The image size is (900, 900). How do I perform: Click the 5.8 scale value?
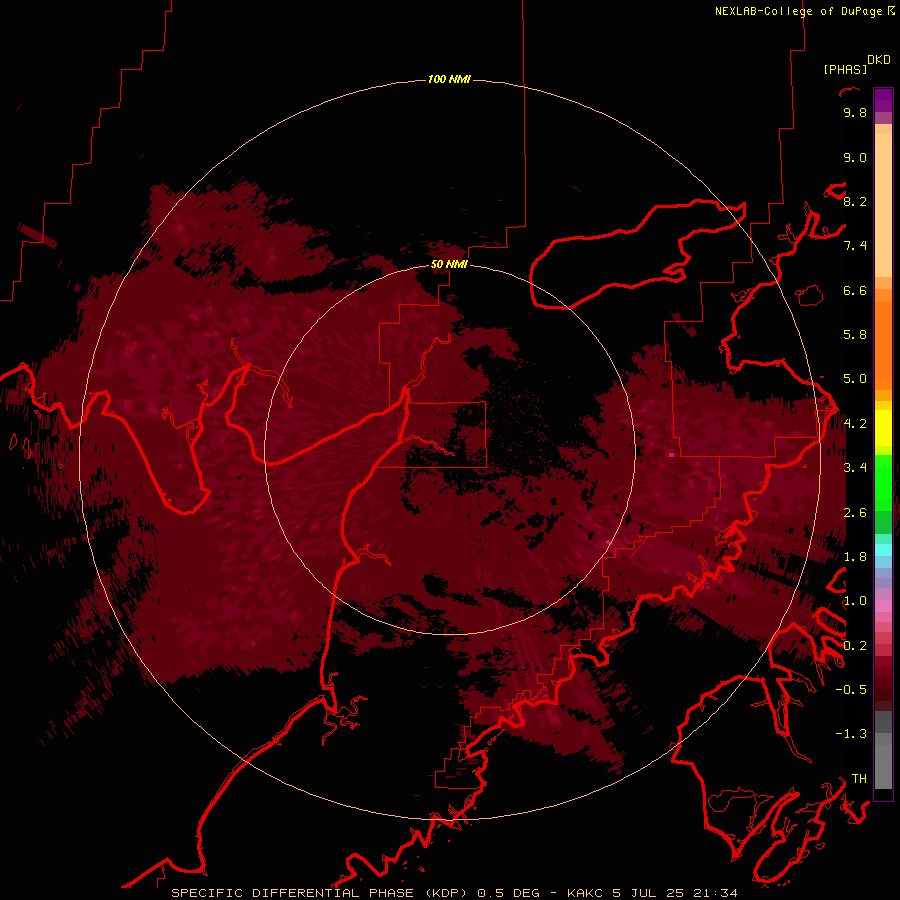855,335
